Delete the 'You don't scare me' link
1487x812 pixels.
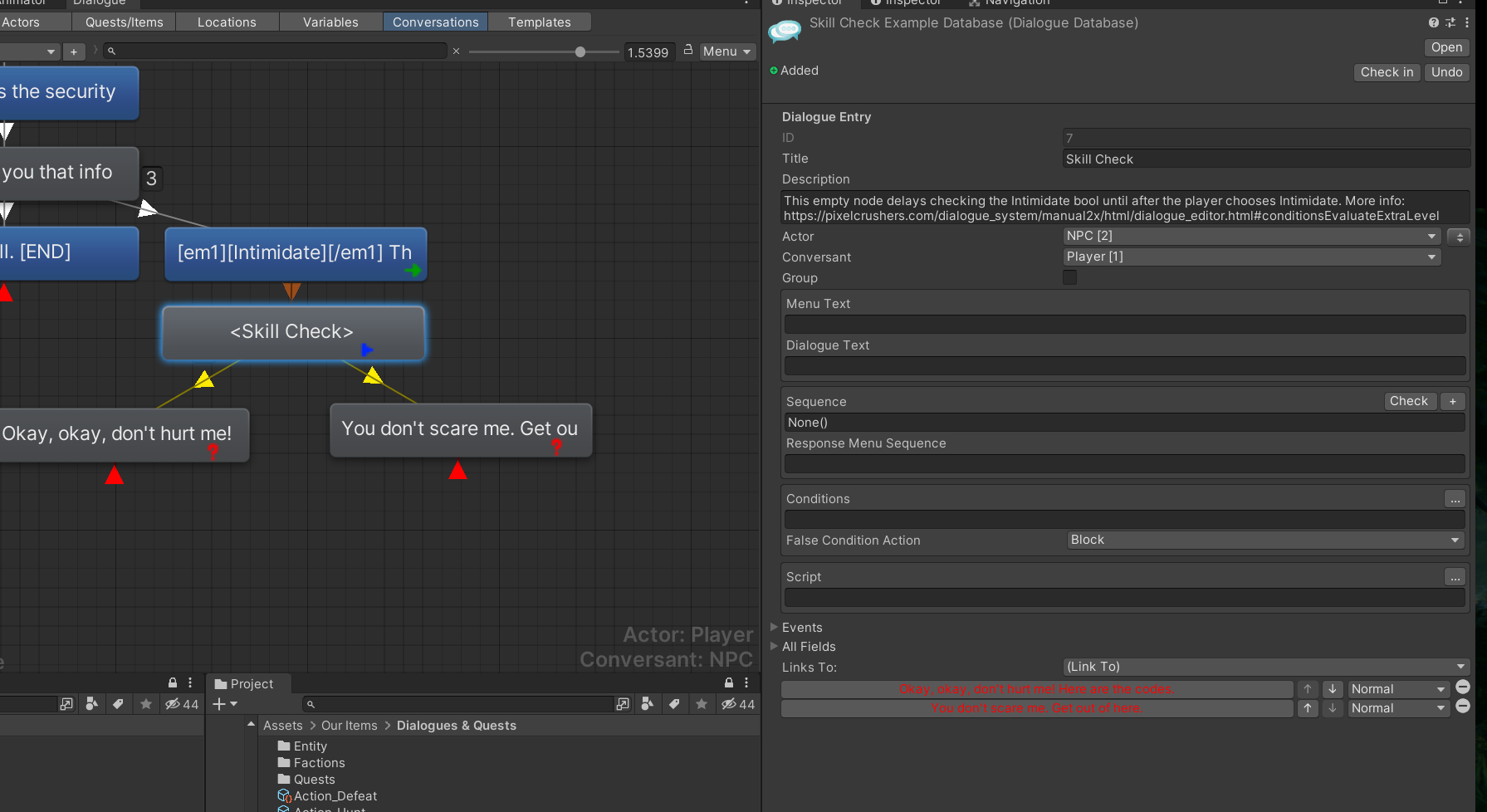click(x=1463, y=707)
